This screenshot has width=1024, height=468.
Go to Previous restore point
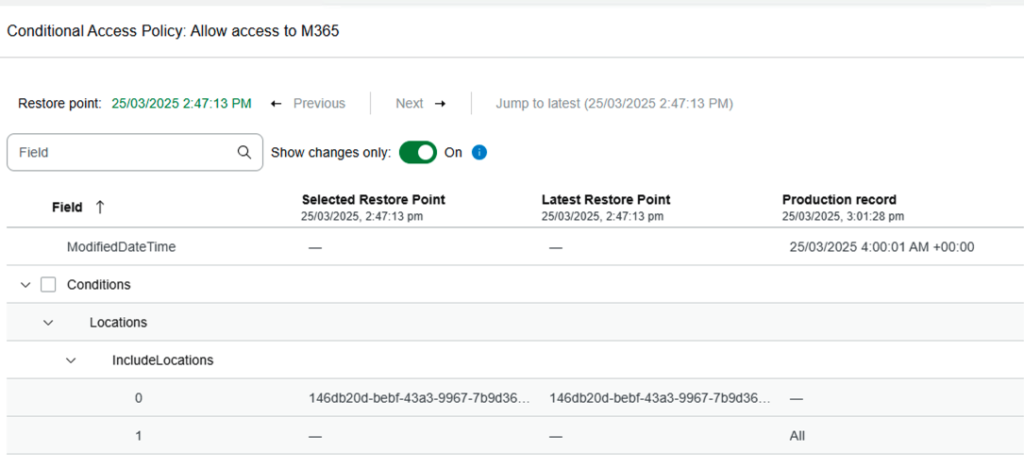318,104
